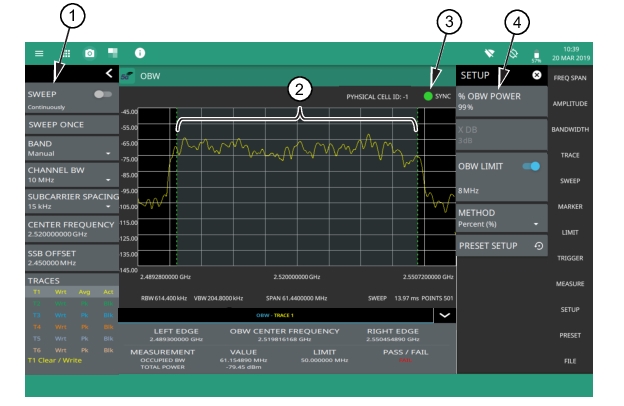This screenshot has width=624, height=406.
Task: Click the Wi-Fi status icon
Action: (x=489, y=52)
